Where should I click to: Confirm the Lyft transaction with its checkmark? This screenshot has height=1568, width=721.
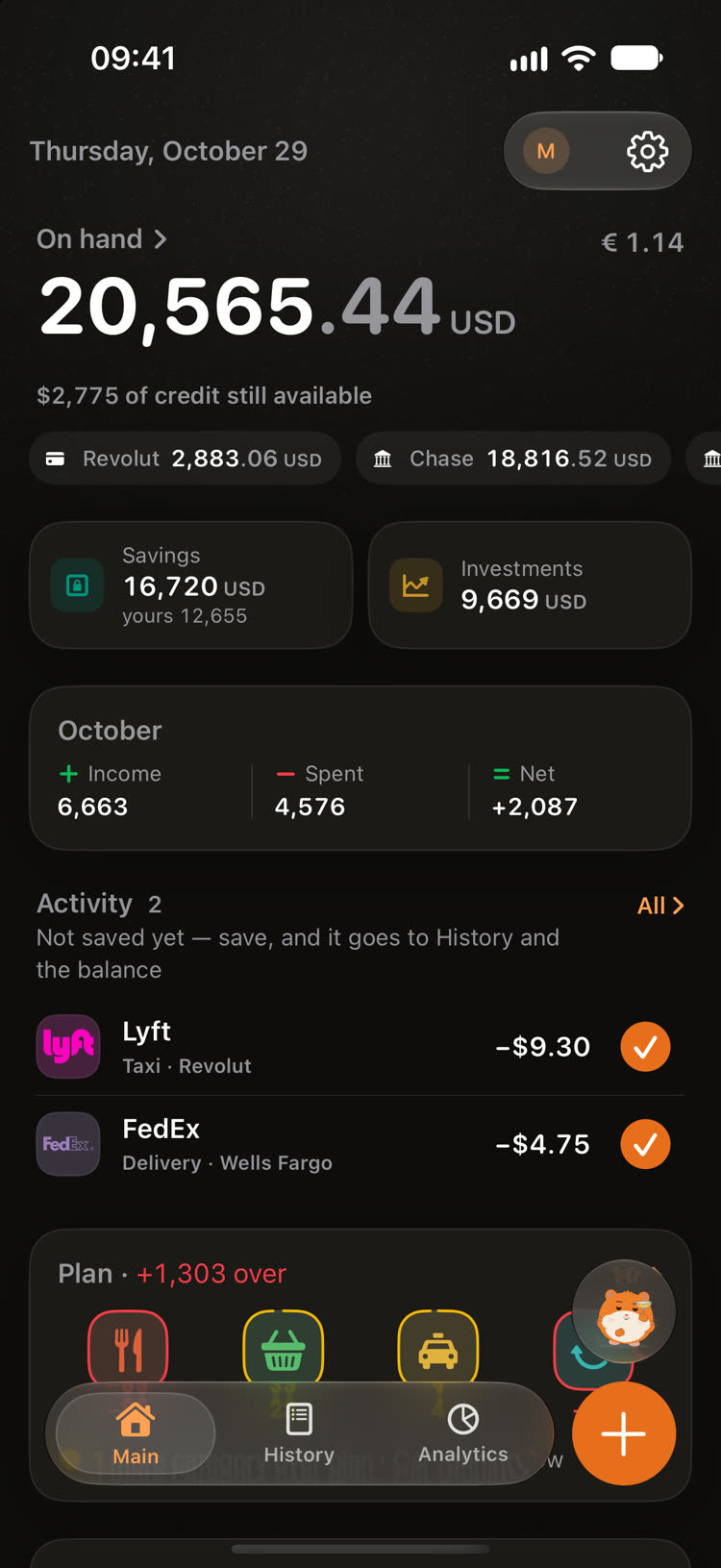click(x=645, y=1046)
